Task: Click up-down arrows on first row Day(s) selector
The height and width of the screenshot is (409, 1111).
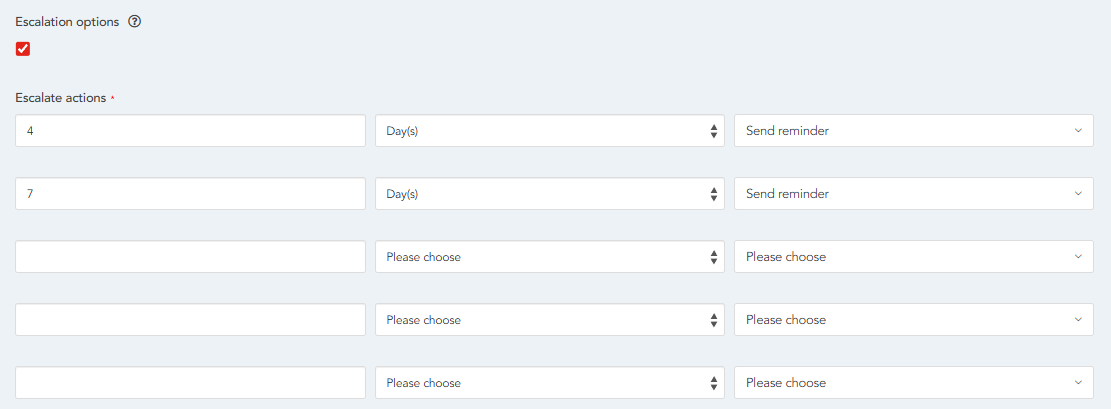Action: pyautogui.click(x=713, y=131)
